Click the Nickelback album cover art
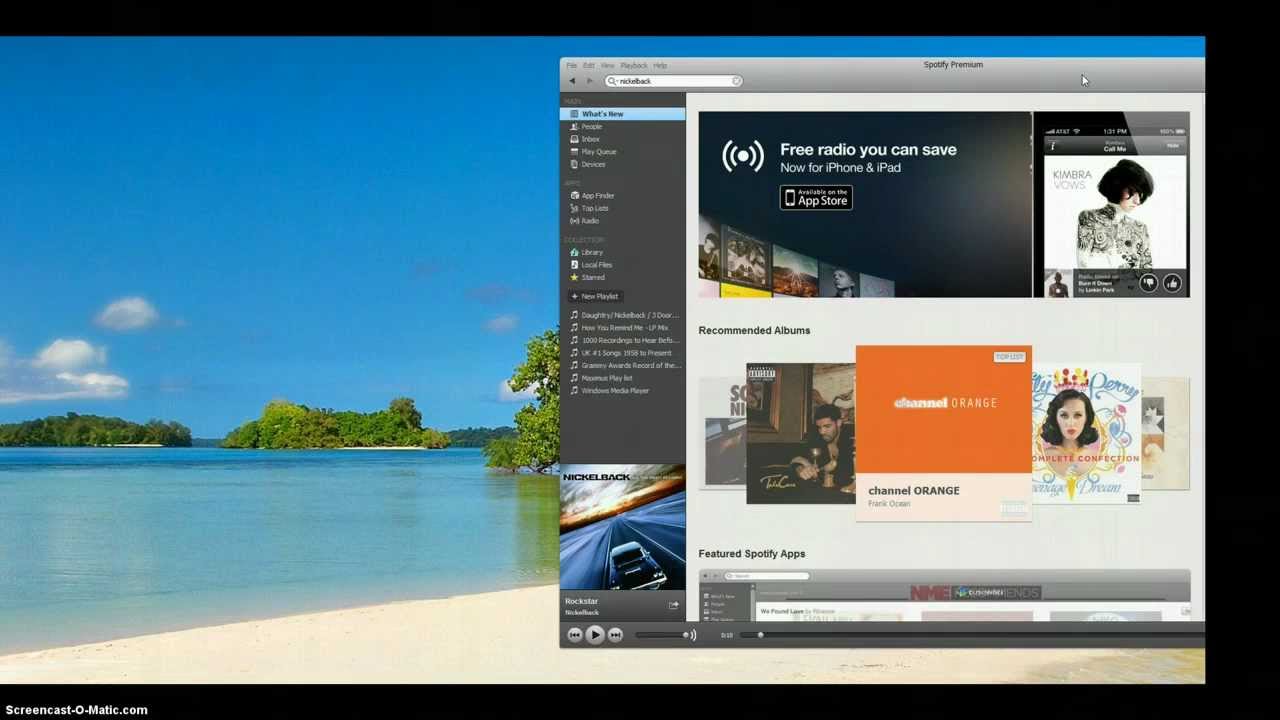Image resolution: width=1280 pixels, height=720 pixels. click(622, 527)
